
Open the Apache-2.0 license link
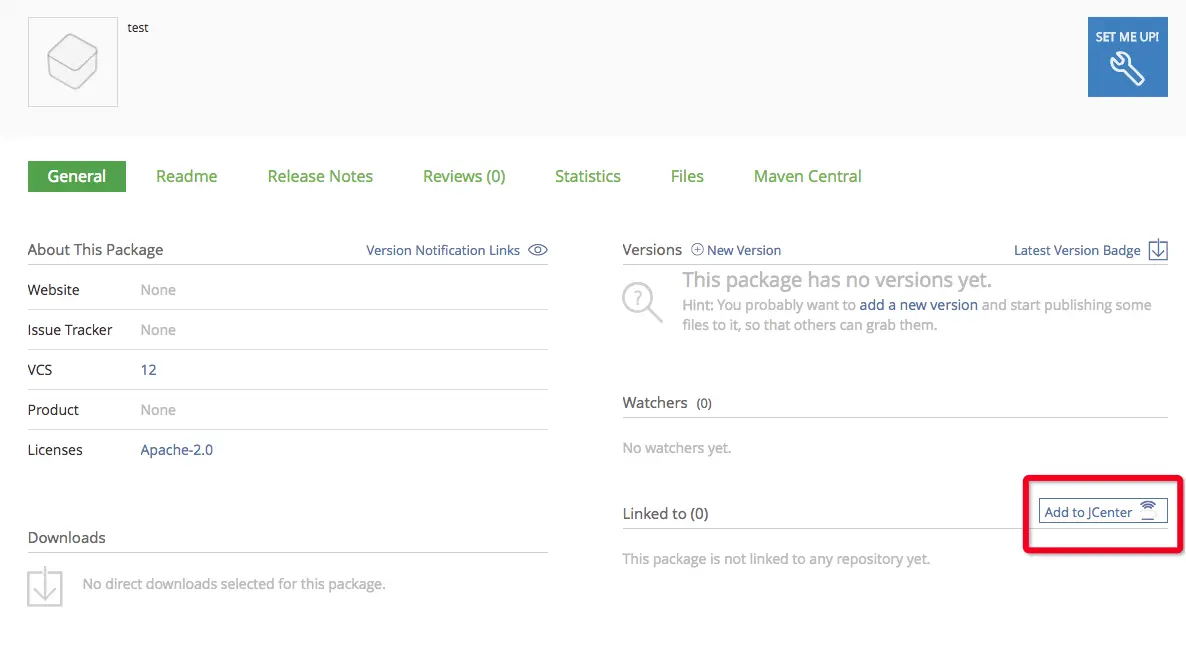(x=176, y=450)
